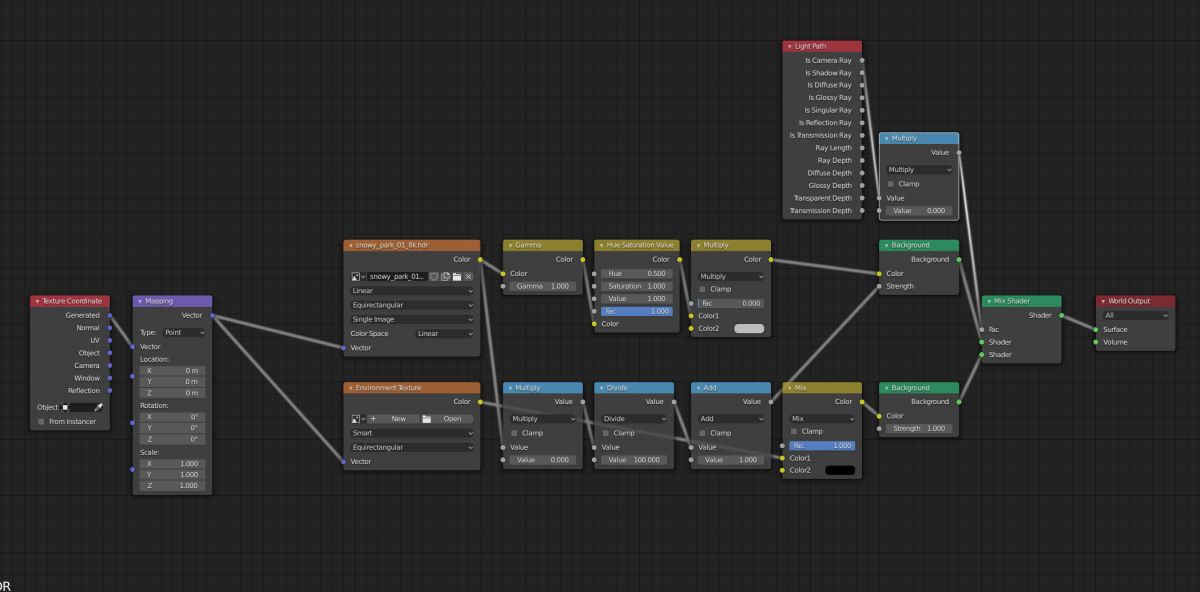Click Fac slider on Hue Saturation Value node
Image resolution: width=1200 pixels, height=592 pixels.
[x=636, y=311]
